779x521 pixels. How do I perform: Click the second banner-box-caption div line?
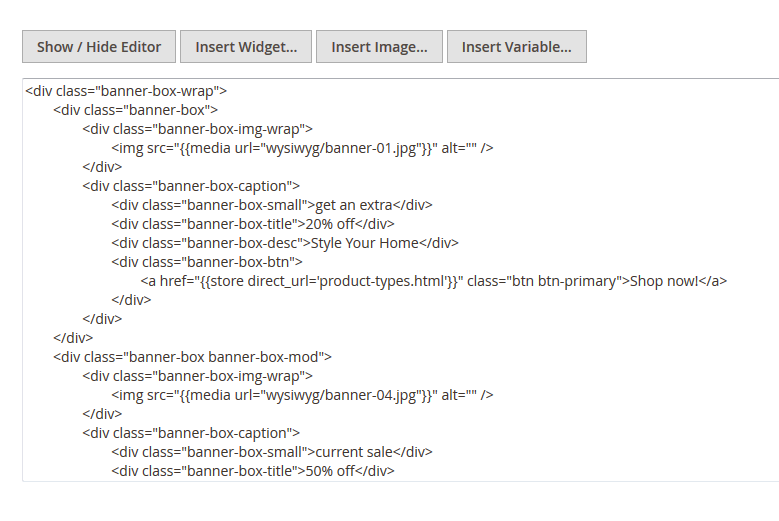(191, 433)
